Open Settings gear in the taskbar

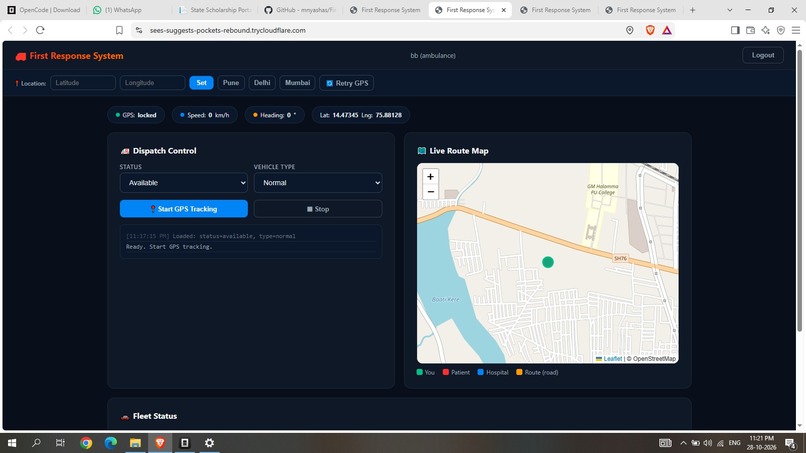[x=209, y=443]
